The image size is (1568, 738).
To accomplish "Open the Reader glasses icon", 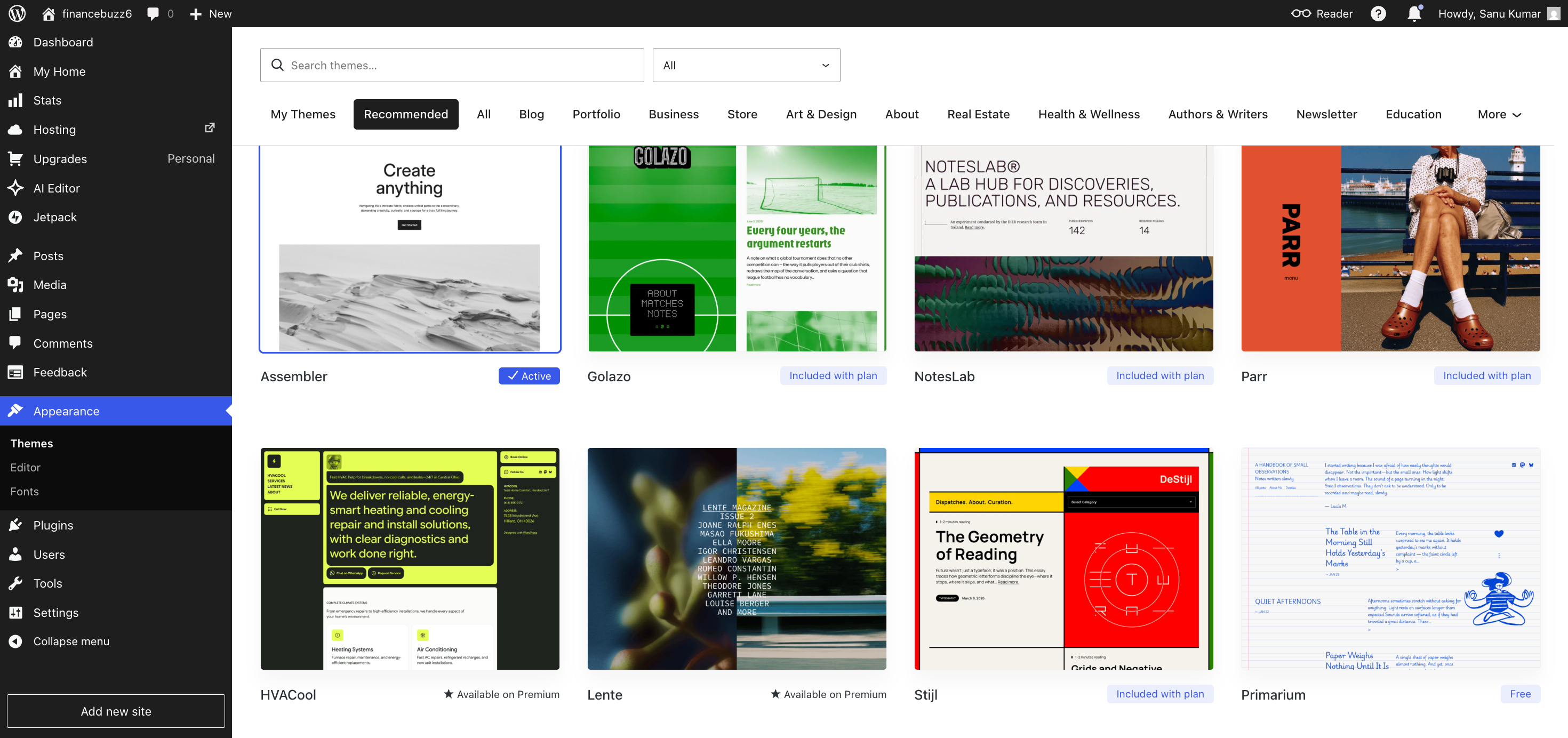I will click(1301, 13).
